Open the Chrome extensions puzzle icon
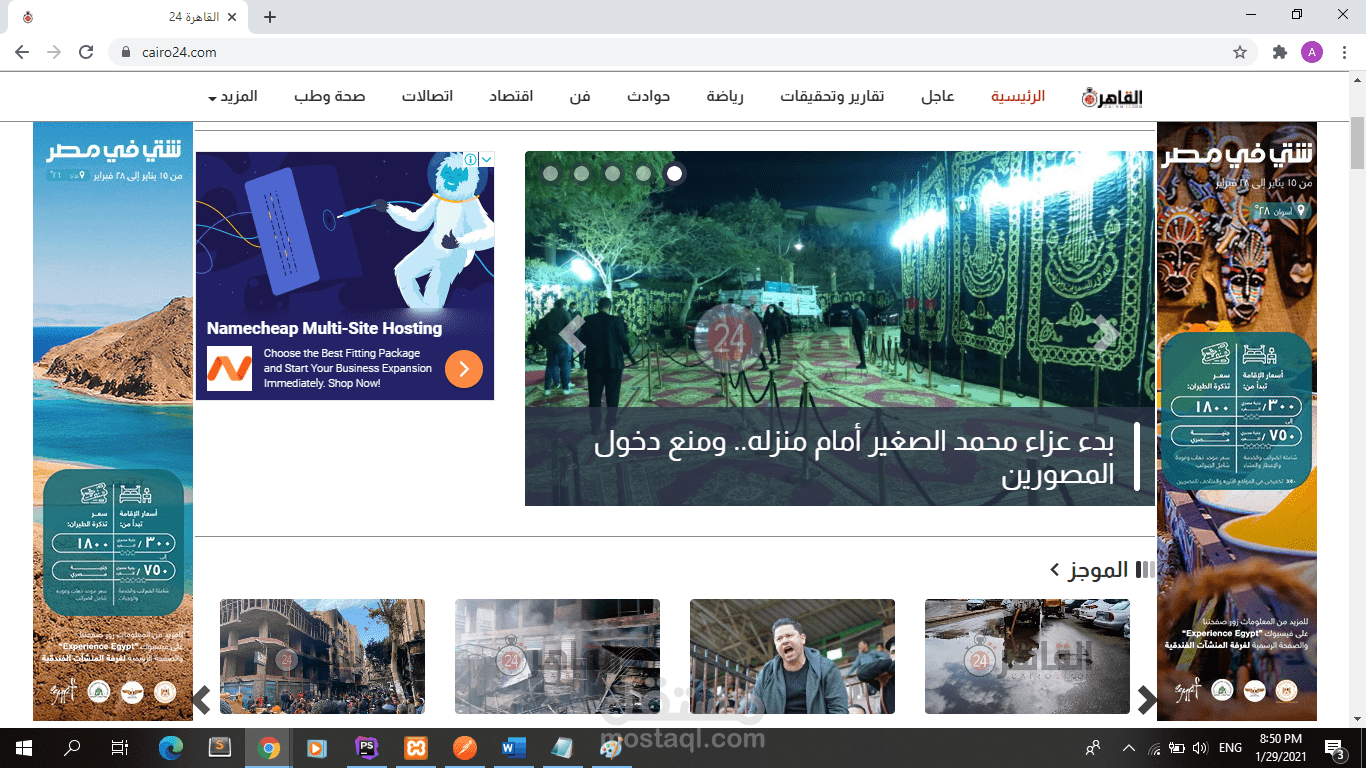Screen dimensions: 1366x768 coord(1279,52)
